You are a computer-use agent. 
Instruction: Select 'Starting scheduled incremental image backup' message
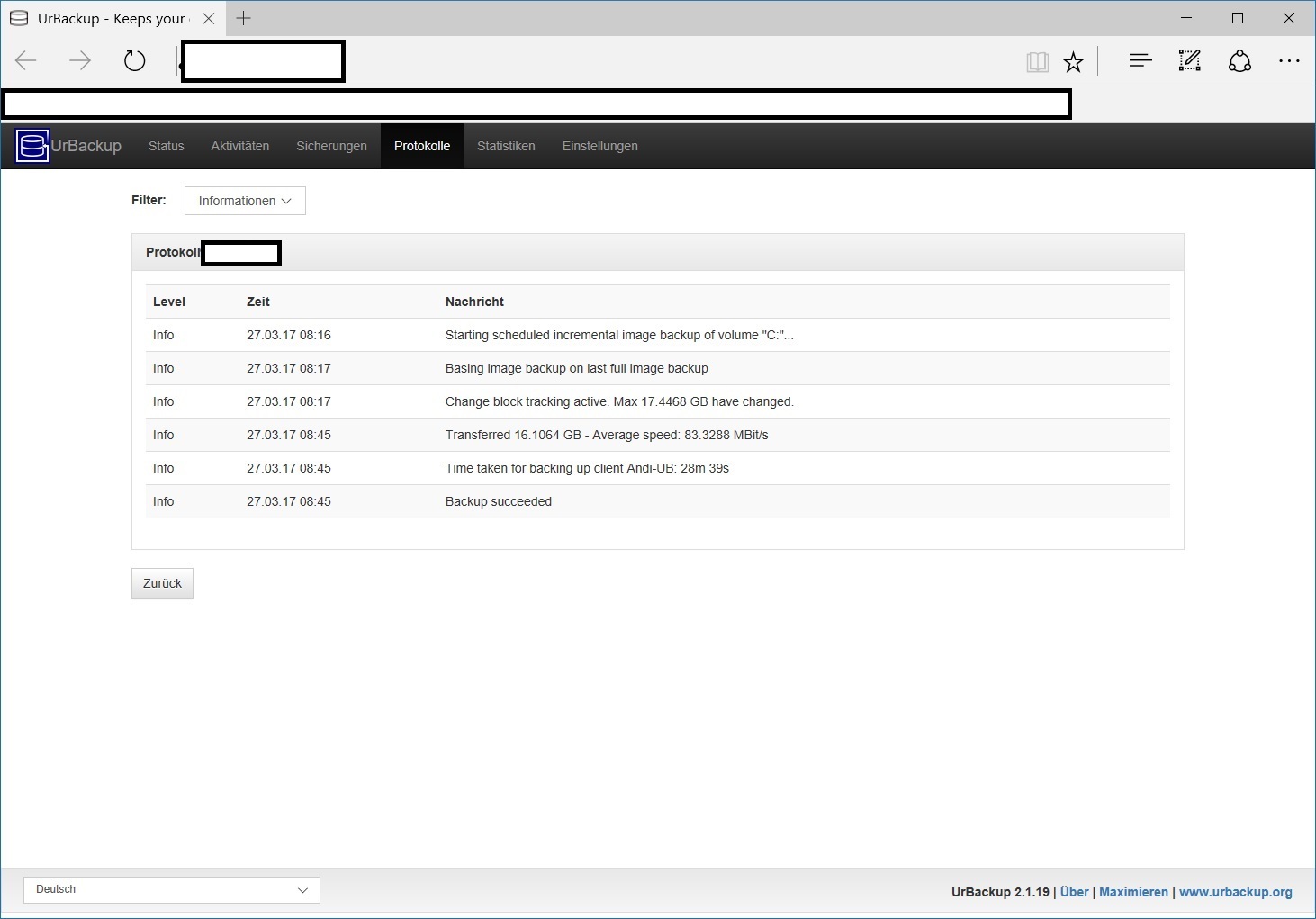tap(619, 335)
